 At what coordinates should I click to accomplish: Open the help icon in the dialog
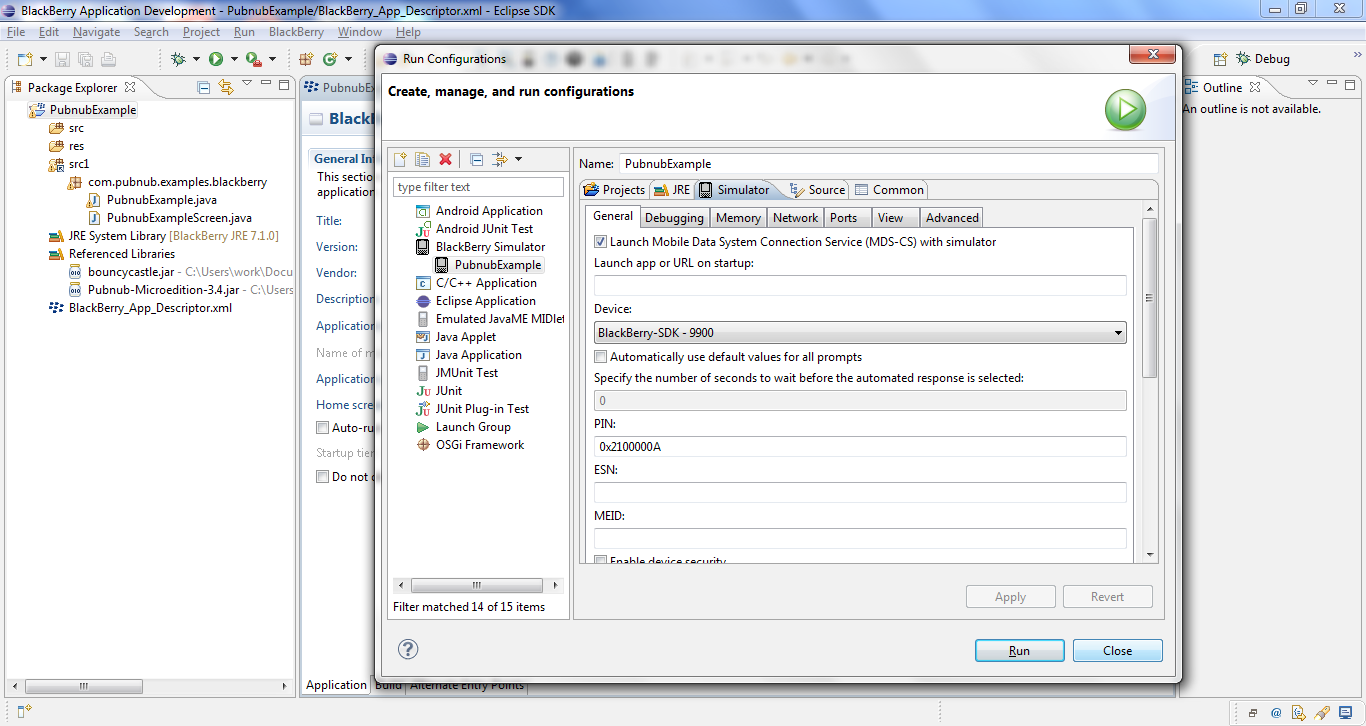point(407,649)
